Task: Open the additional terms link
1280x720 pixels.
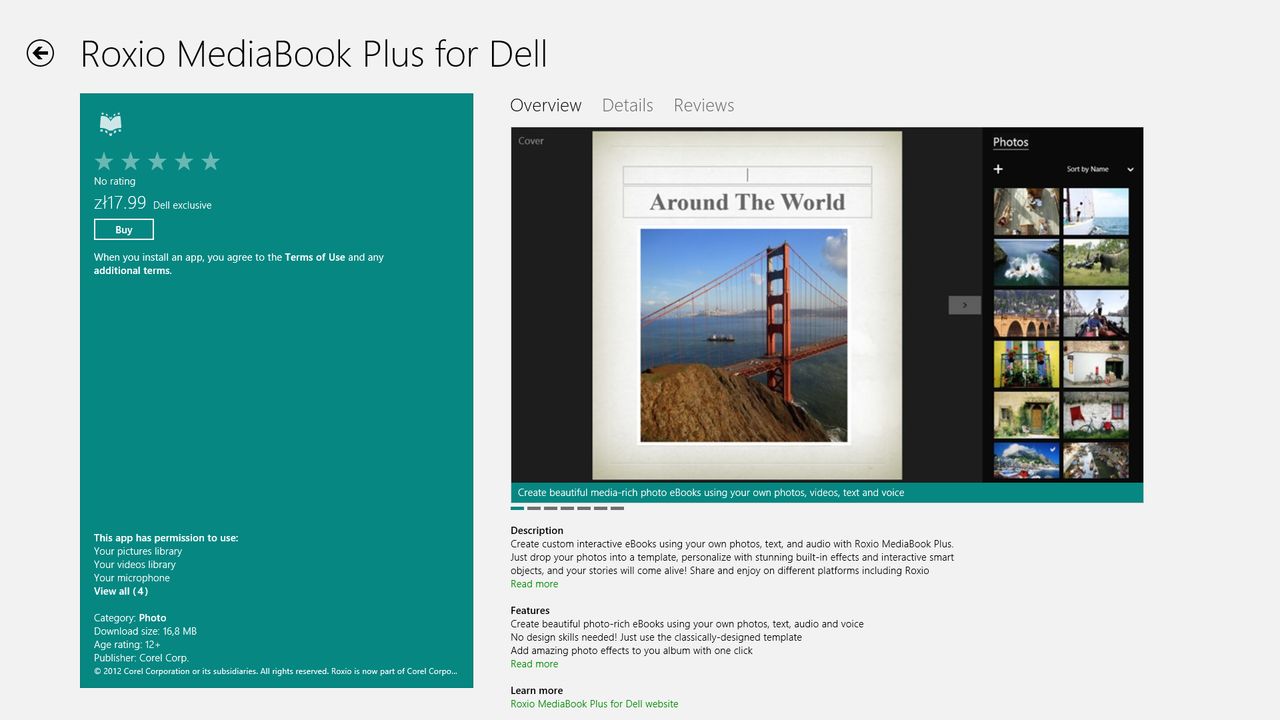Action: [x=133, y=271]
